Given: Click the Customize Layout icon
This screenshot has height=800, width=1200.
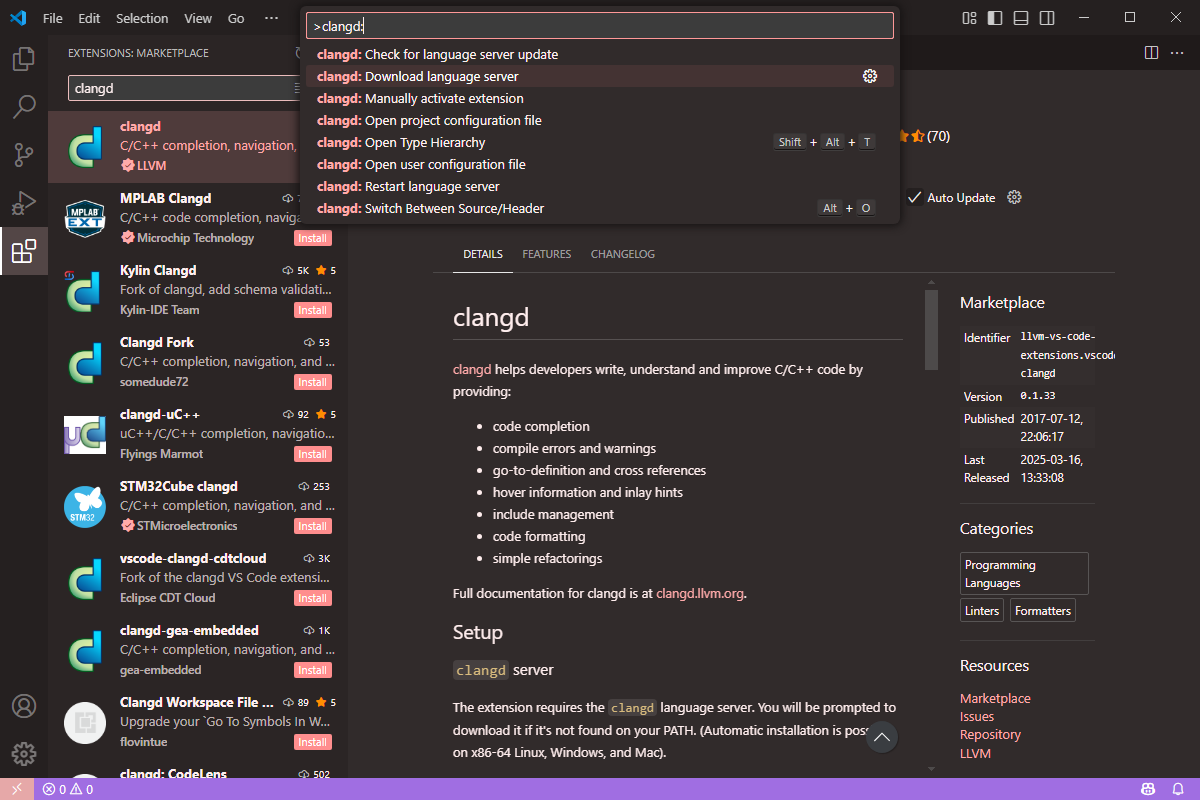Looking at the screenshot, I should click(969, 18).
